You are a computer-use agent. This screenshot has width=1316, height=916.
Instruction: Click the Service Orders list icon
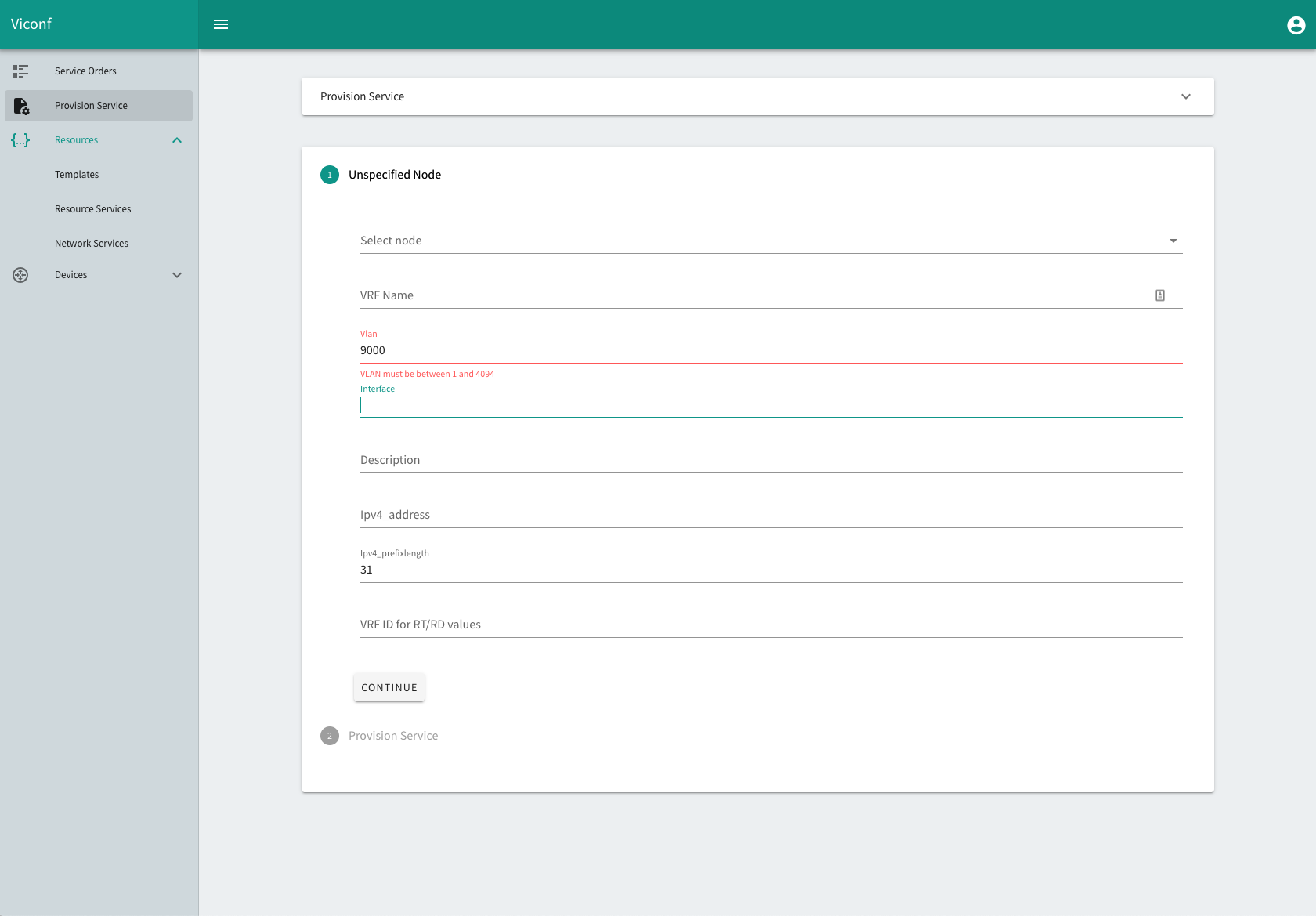pyautogui.click(x=20, y=71)
